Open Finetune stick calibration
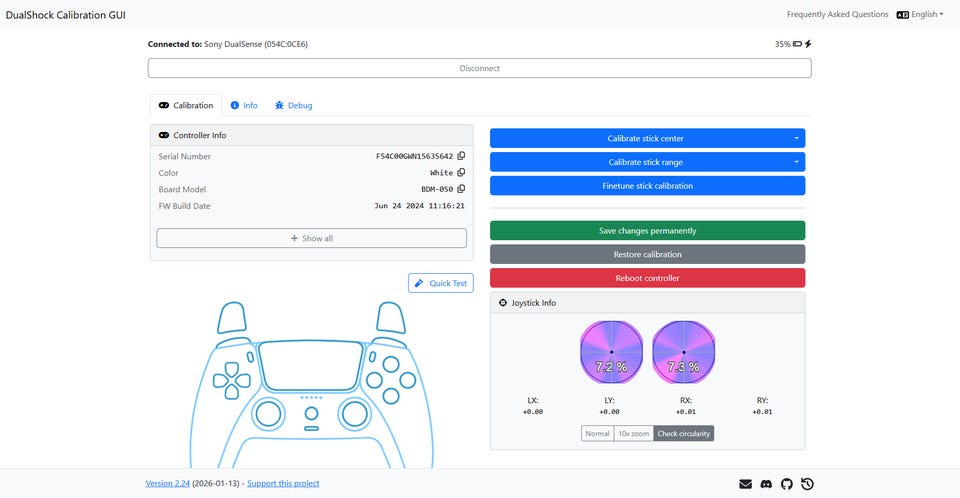960x498 pixels. (647, 186)
